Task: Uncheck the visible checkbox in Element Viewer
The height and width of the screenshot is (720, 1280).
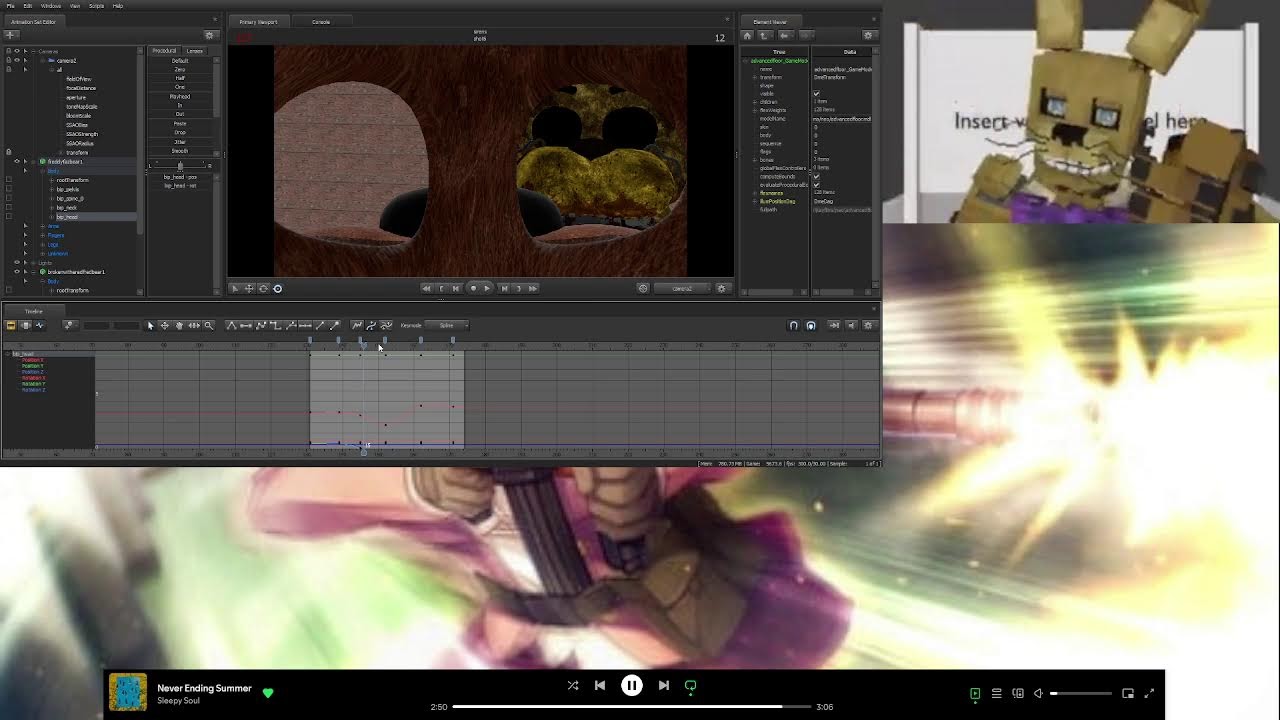Action: tap(816, 94)
